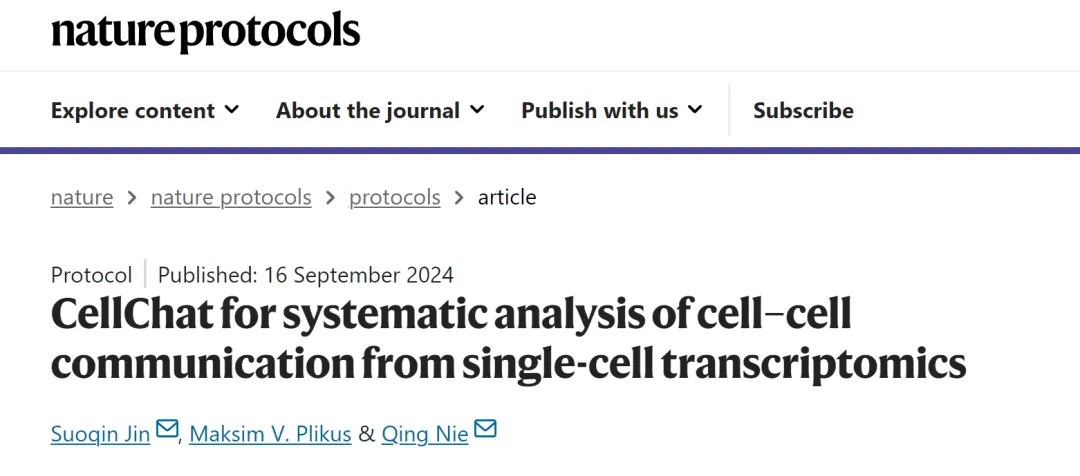Click envelope icon next to Suoqin Jin

coord(167,430)
